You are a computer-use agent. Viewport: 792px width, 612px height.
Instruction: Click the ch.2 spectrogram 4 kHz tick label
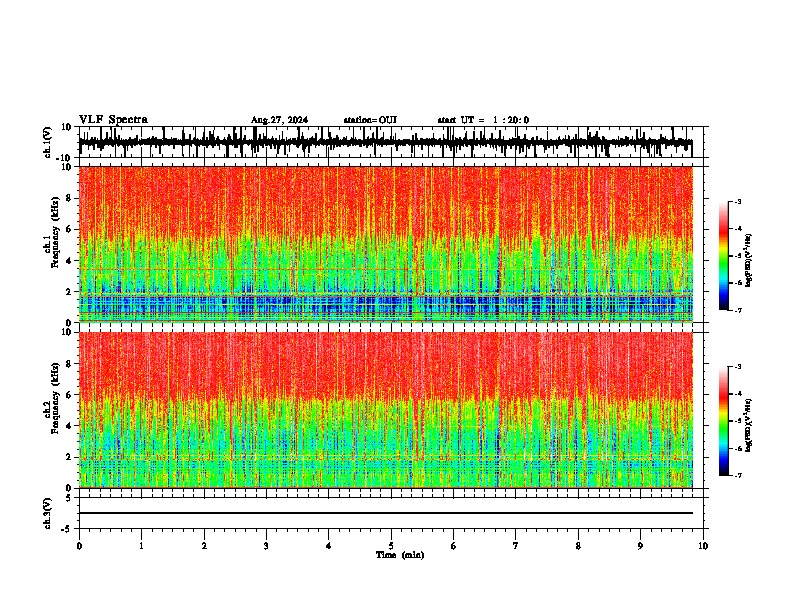point(70,426)
